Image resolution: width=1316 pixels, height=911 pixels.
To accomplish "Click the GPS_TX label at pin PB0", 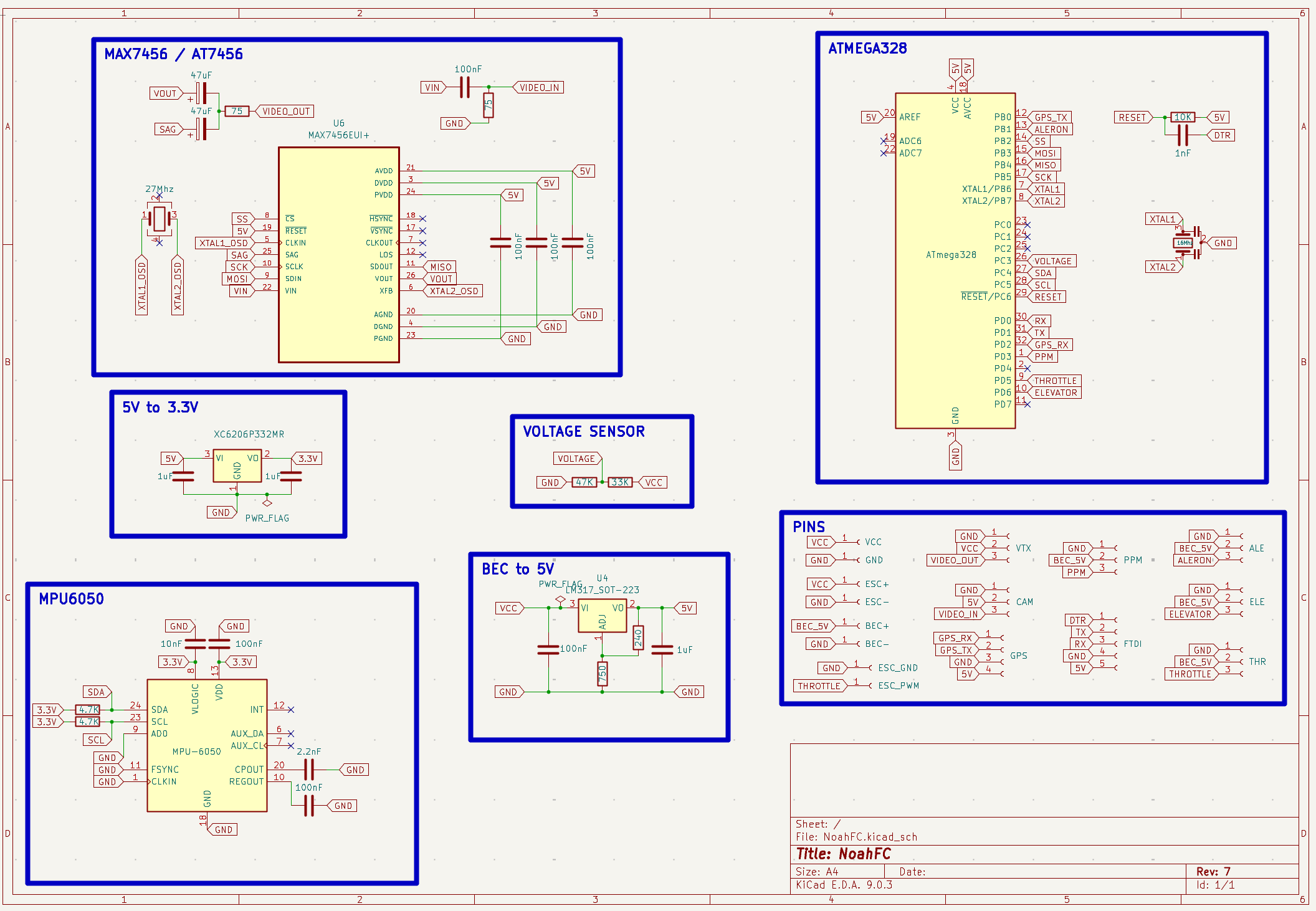I will coord(1049,117).
